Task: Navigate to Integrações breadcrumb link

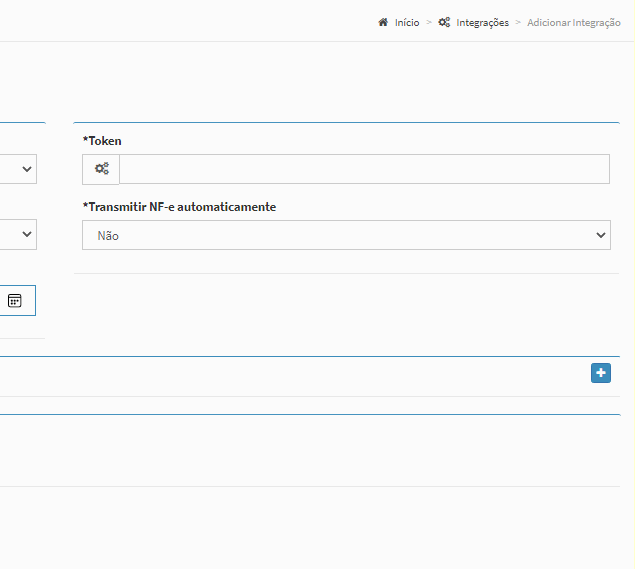Action: tap(482, 22)
